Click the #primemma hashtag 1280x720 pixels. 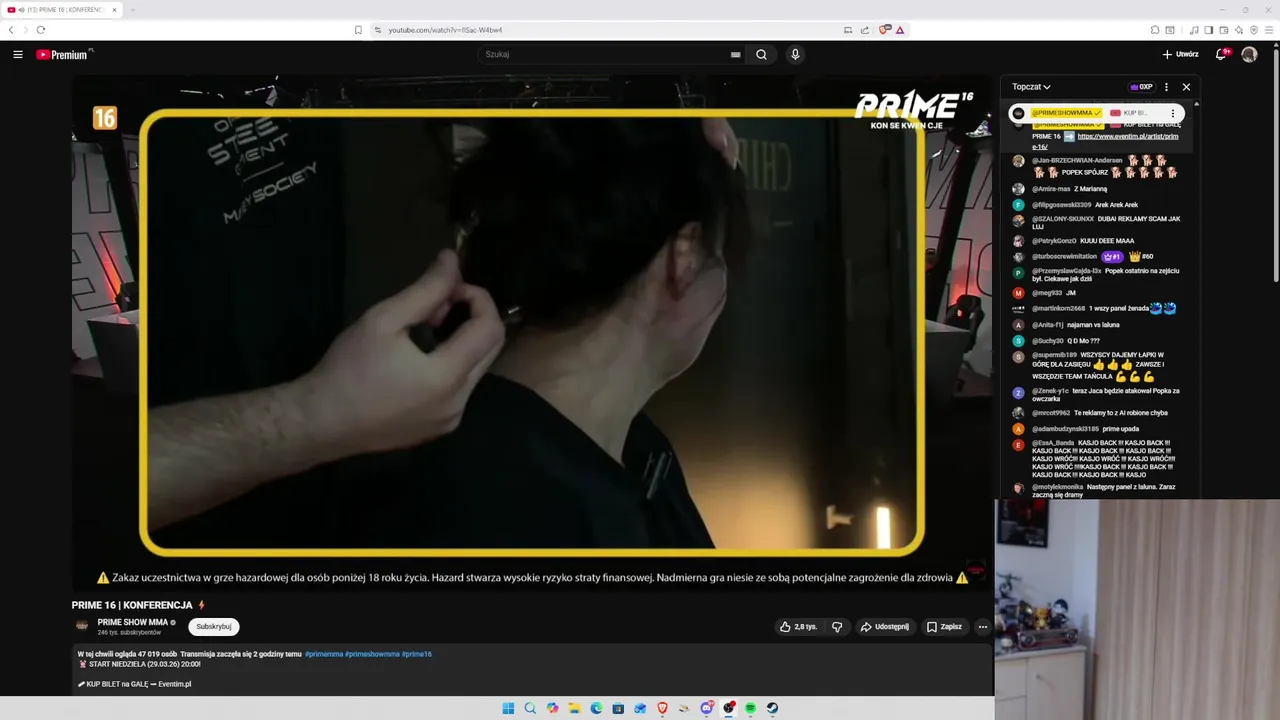(324, 654)
